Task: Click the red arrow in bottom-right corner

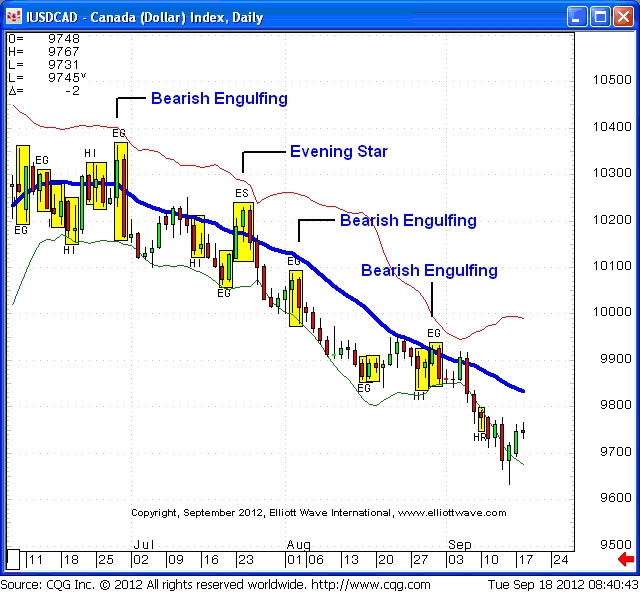Action: [626, 558]
